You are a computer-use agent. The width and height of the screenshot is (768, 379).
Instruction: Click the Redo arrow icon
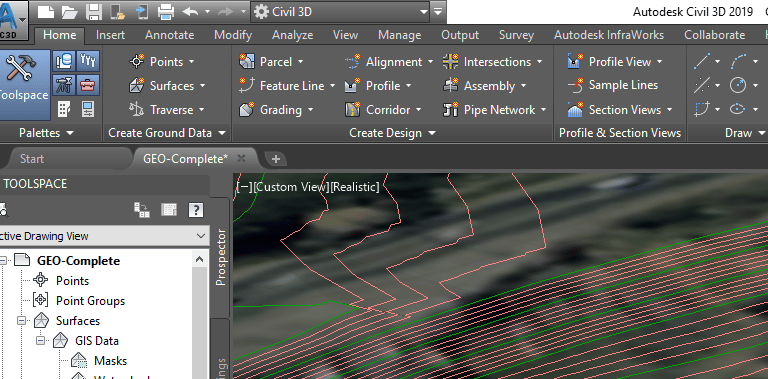226,11
